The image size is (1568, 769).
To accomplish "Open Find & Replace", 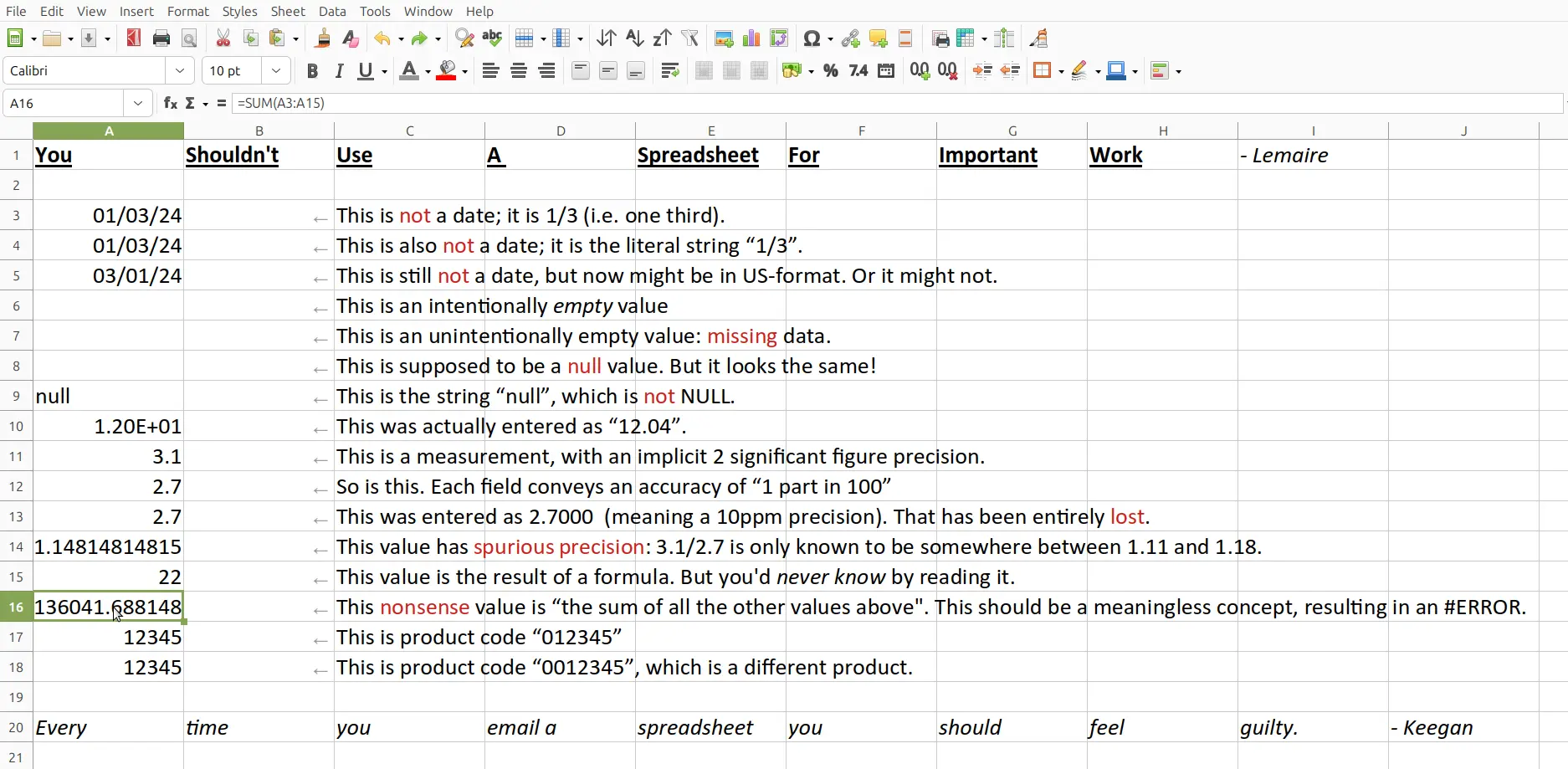I will coord(464,38).
